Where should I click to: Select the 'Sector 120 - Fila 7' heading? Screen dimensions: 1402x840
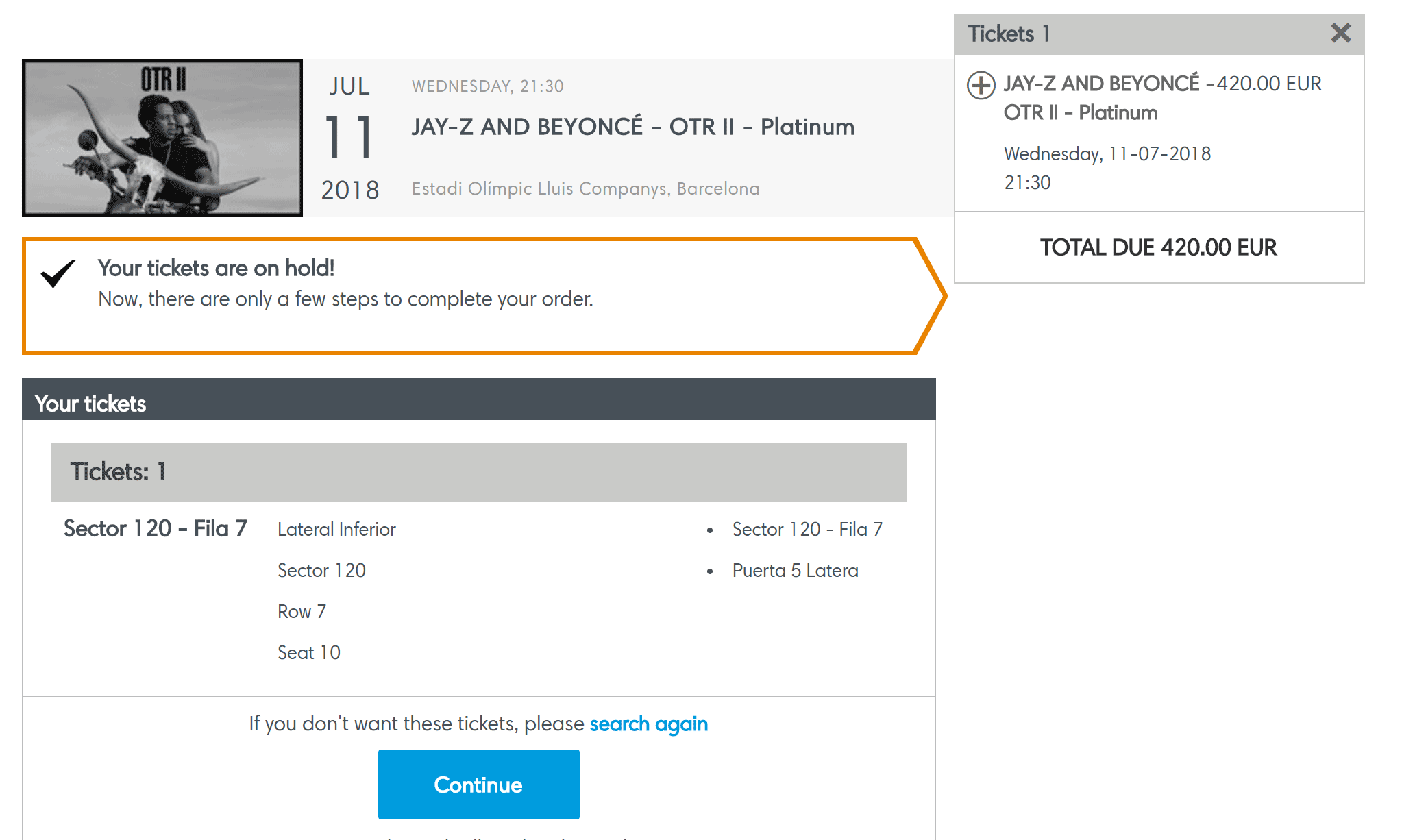(x=155, y=528)
